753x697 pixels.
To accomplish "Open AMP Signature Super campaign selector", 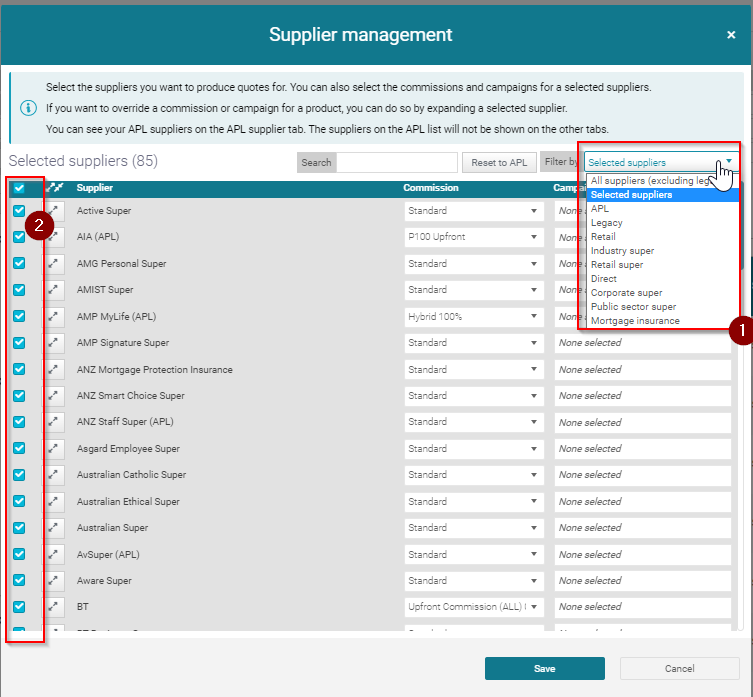I will [x=643, y=343].
